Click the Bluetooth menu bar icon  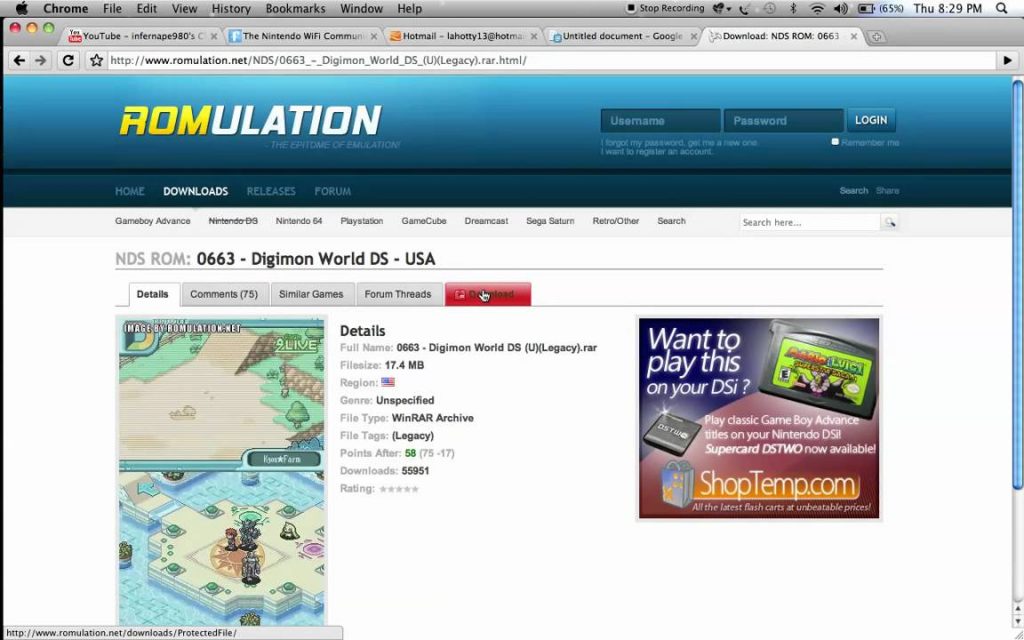point(793,8)
